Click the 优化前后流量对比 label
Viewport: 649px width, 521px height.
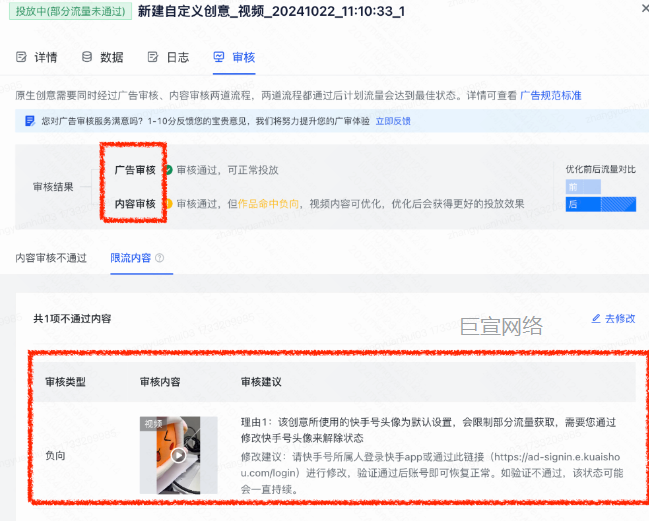tap(601, 169)
